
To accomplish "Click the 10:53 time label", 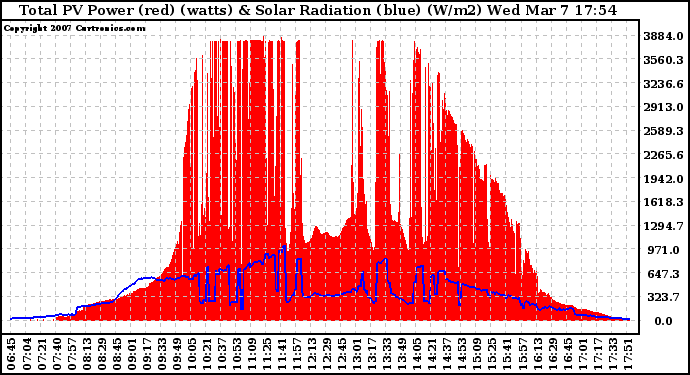I will pos(236,354).
